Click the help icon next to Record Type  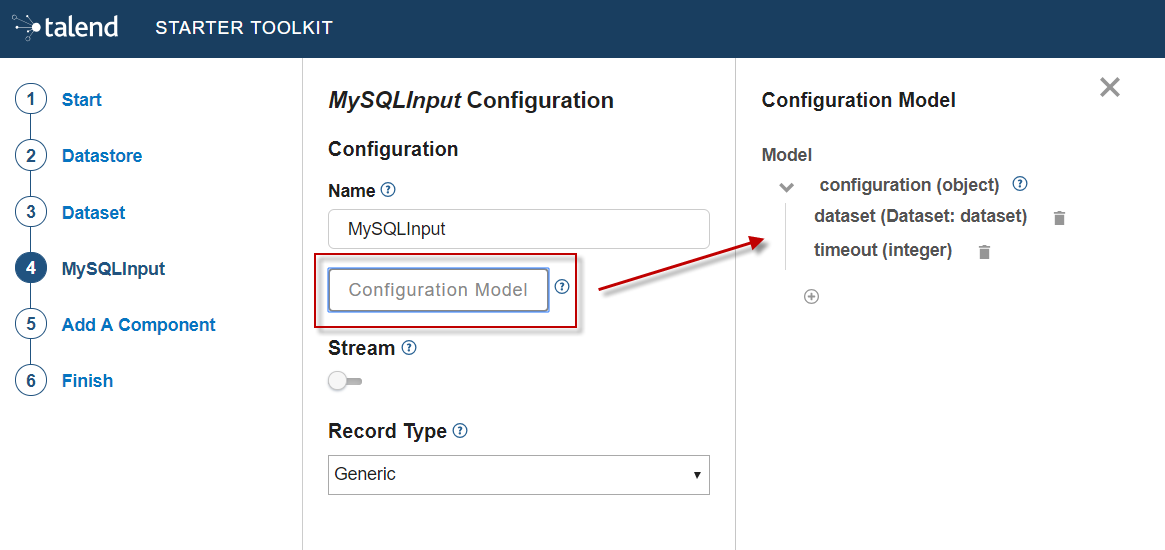(460, 431)
